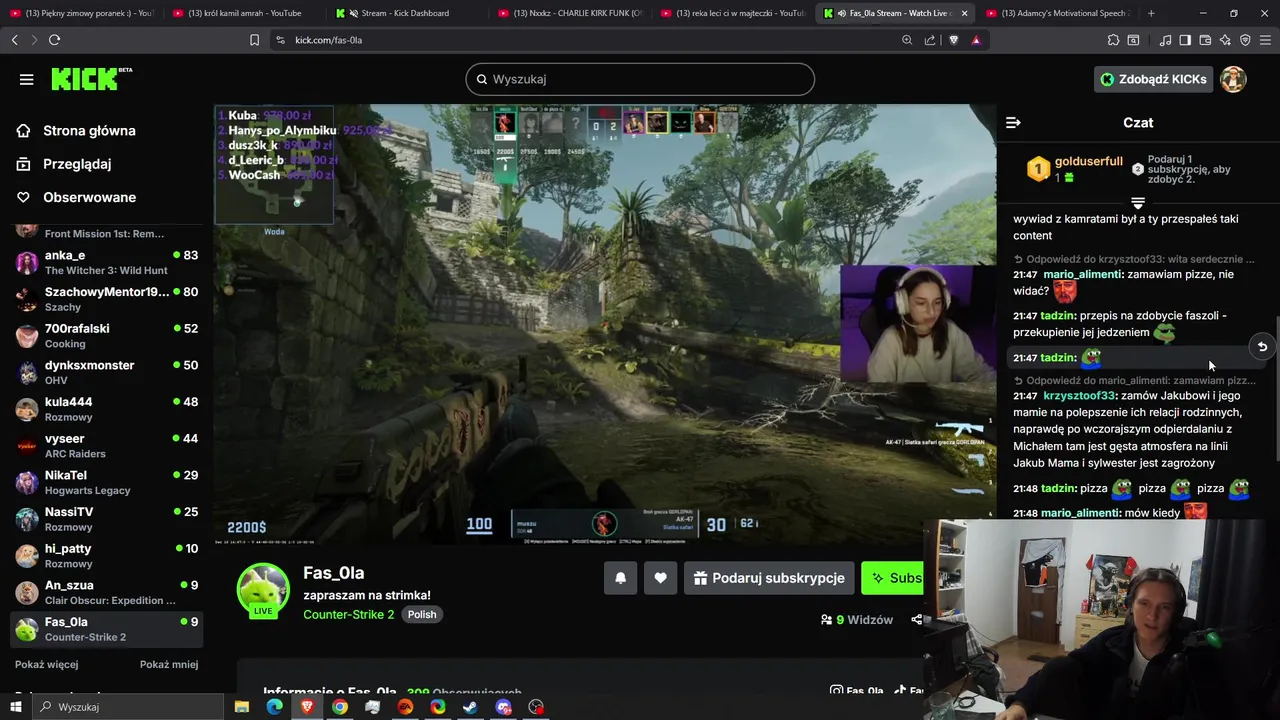The width and height of the screenshot is (1280, 720).
Task: Open SzachowyMentor channel in sidebar
Action: pos(107,300)
